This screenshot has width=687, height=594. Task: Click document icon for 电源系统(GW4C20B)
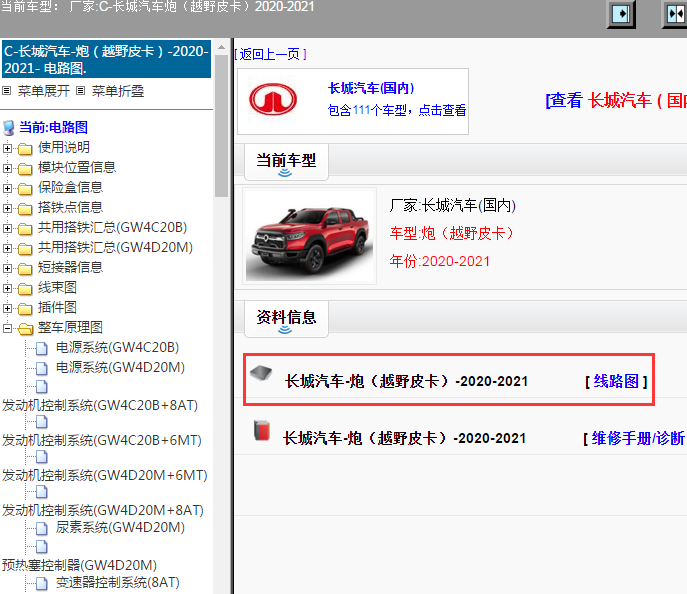[42, 349]
